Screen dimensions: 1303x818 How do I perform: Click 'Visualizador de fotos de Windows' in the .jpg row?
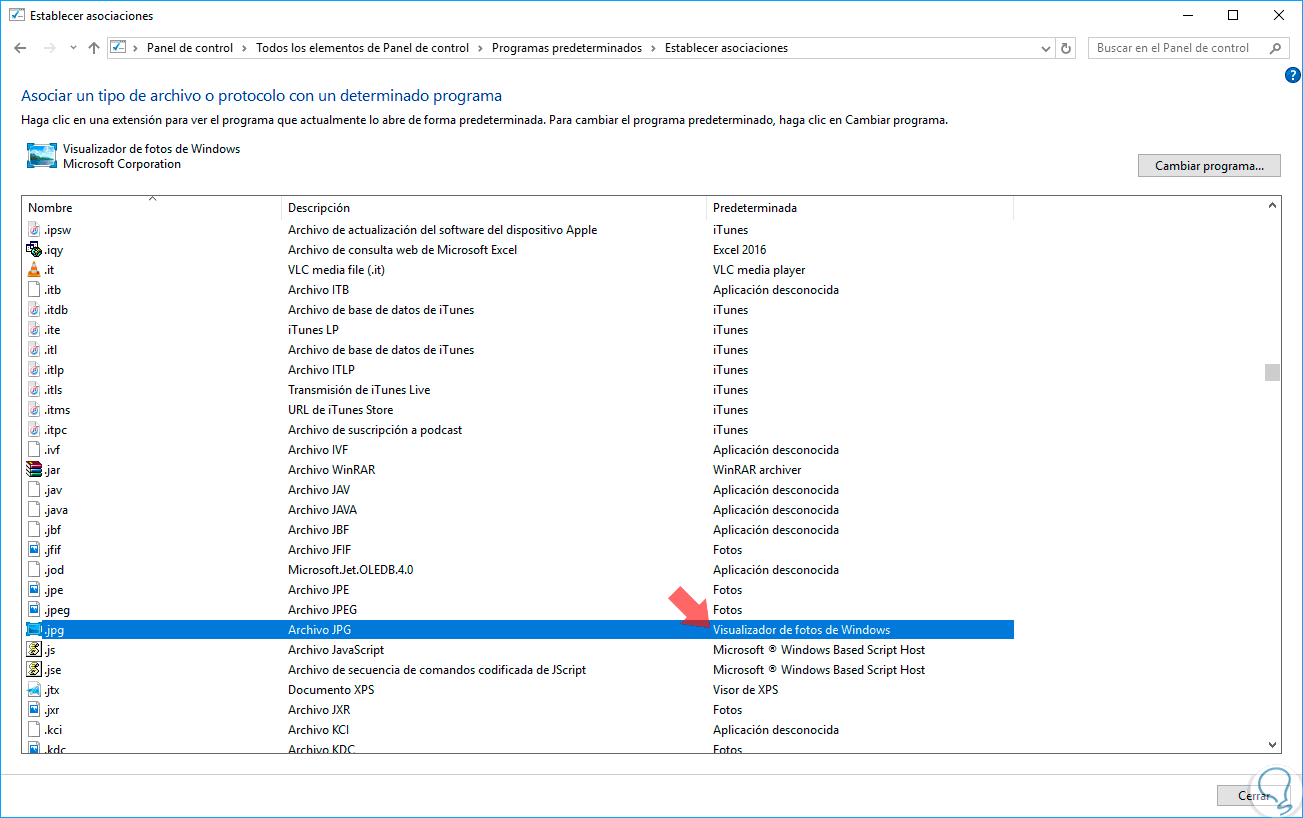(801, 630)
